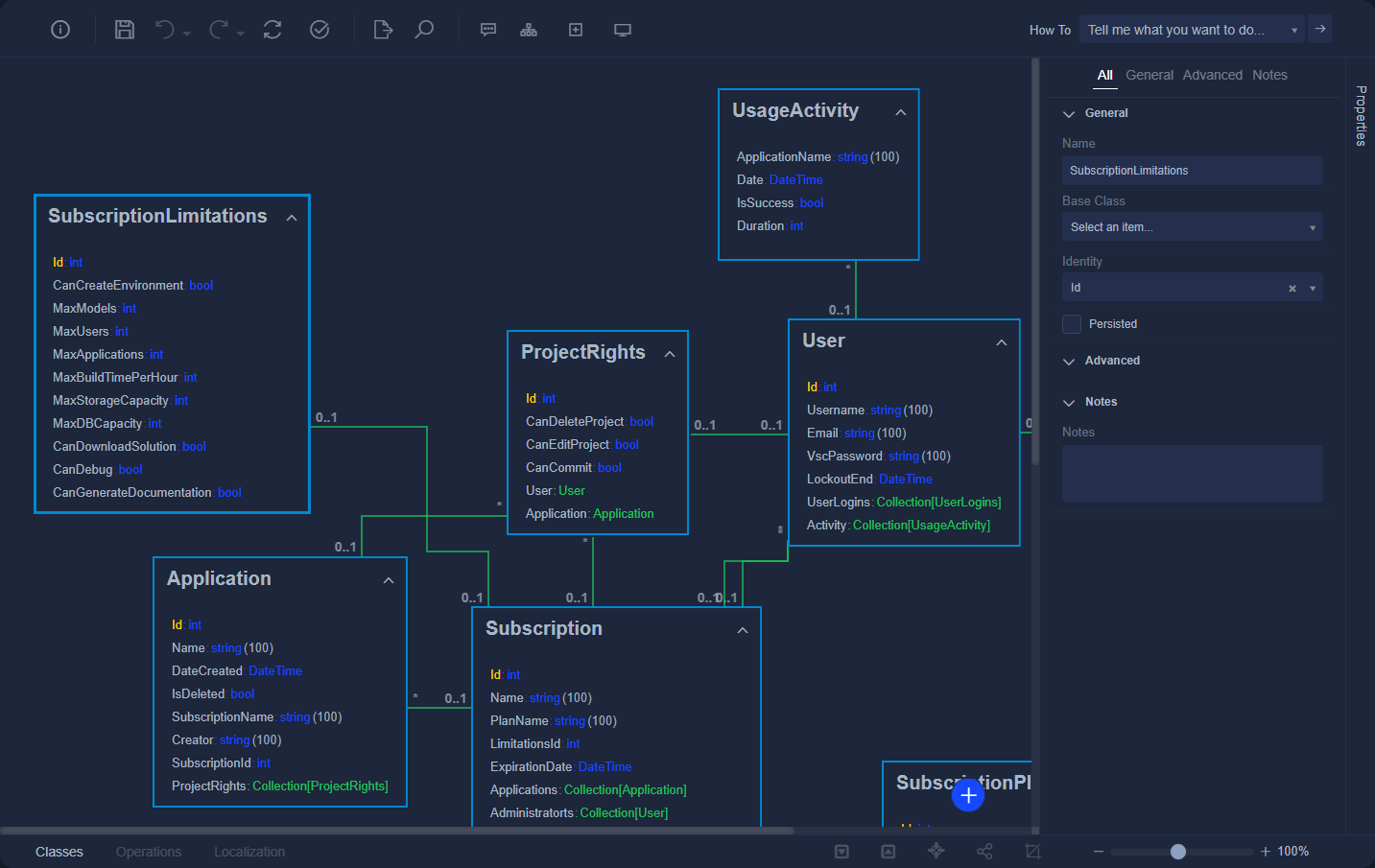Click the Notes text area
This screenshot has height=868, width=1375.
click(1192, 474)
